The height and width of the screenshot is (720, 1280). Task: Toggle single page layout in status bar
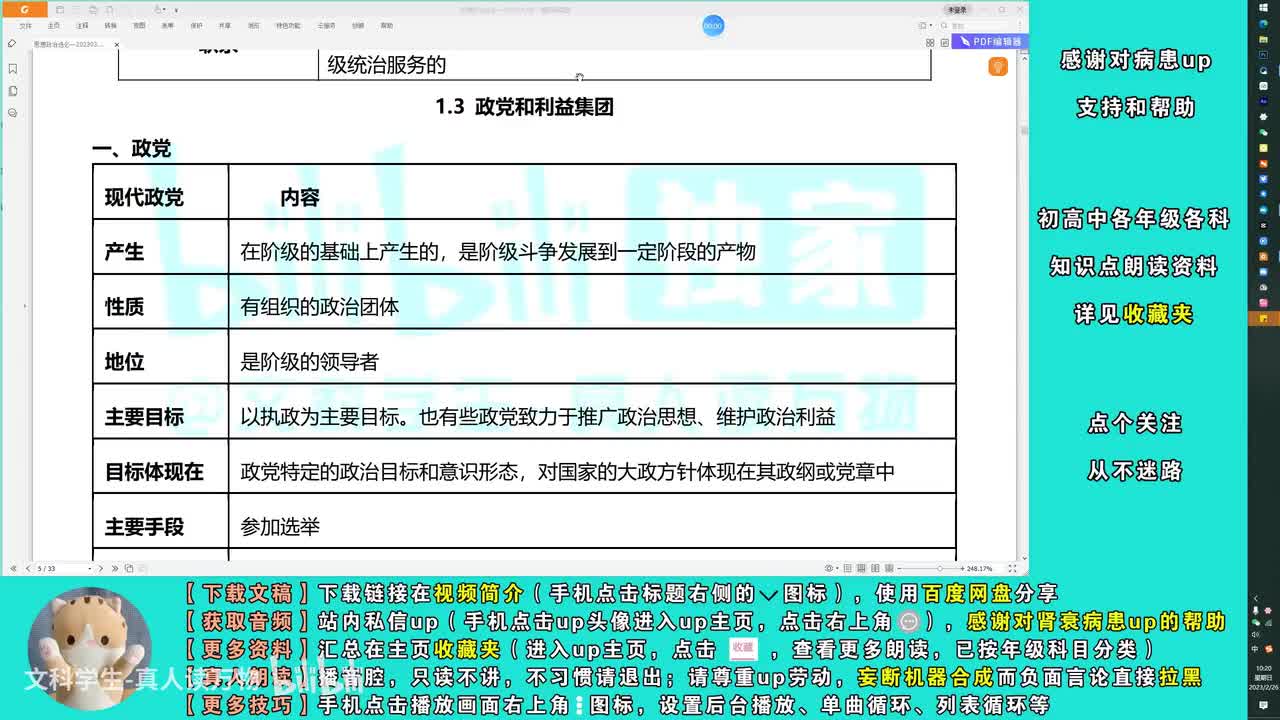tap(847, 568)
